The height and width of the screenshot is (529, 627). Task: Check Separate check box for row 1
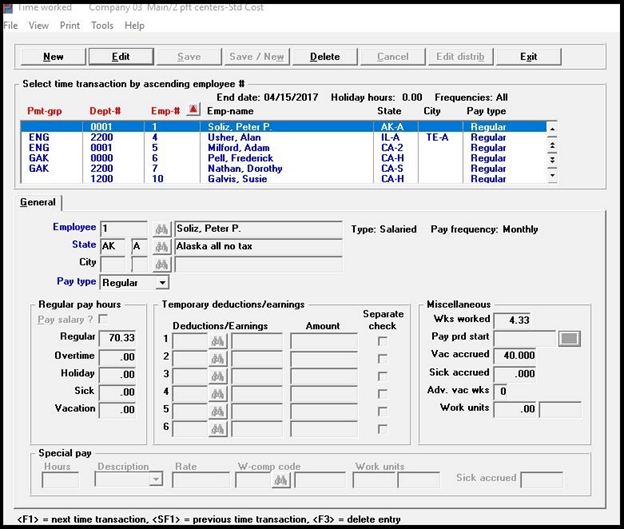pos(382,341)
